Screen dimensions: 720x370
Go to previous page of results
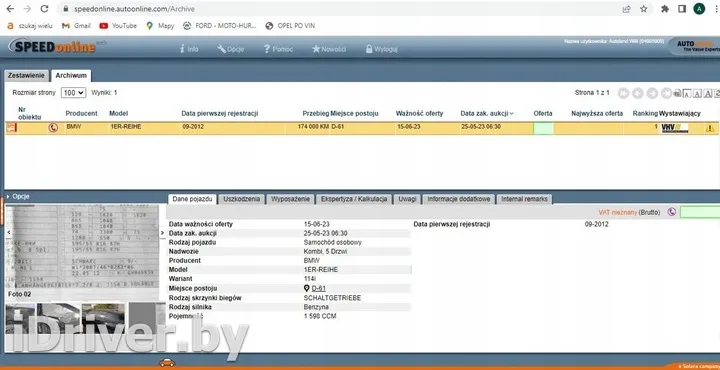pos(637,93)
